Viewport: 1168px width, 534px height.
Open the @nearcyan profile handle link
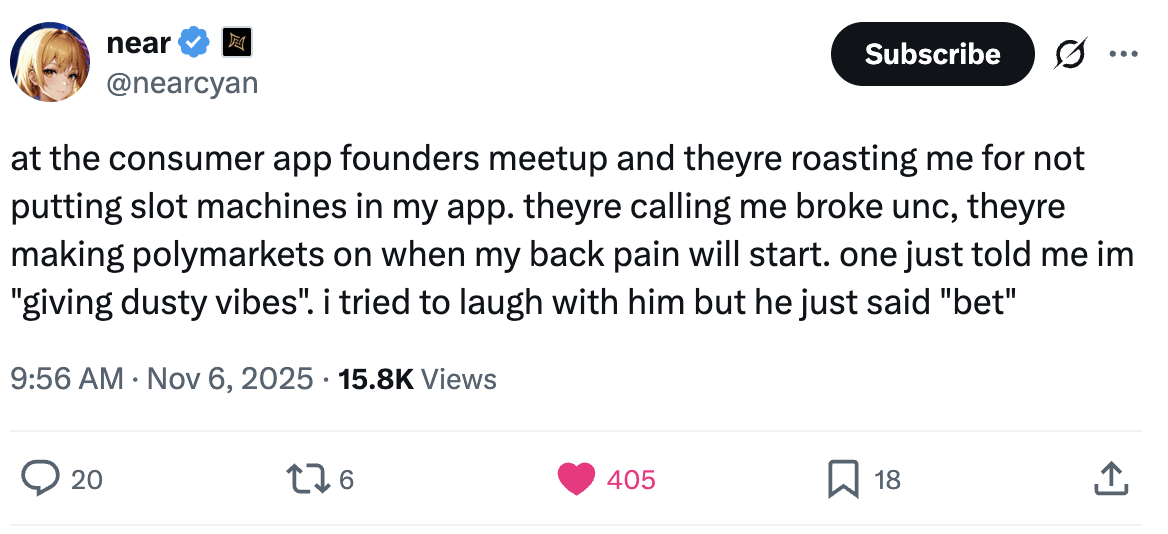point(181,82)
